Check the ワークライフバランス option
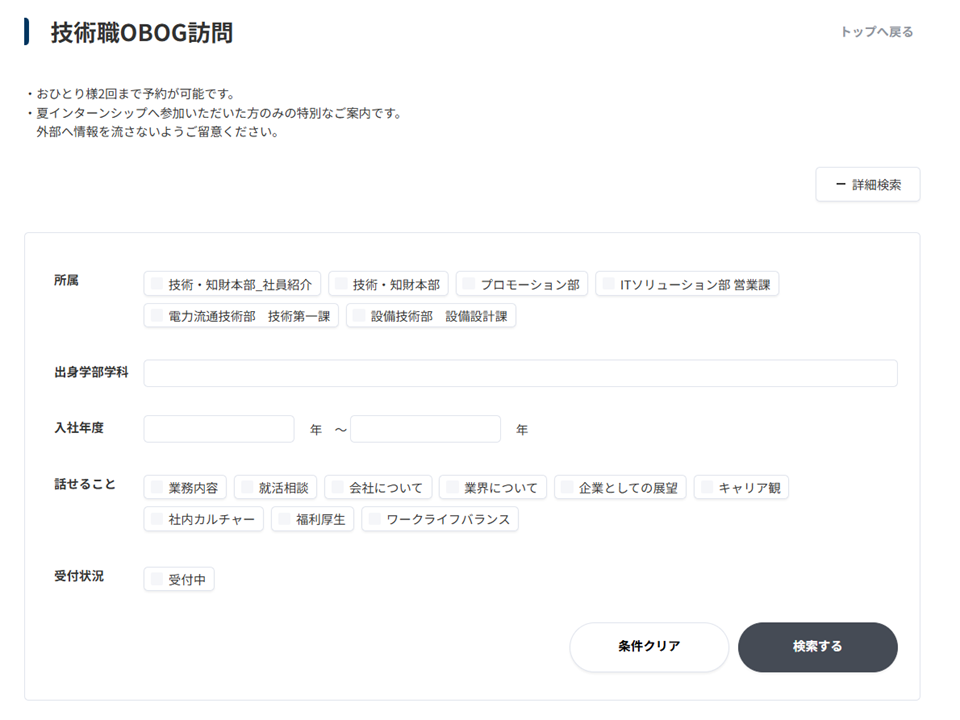Viewport: 960px width, 720px height. point(373,519)
